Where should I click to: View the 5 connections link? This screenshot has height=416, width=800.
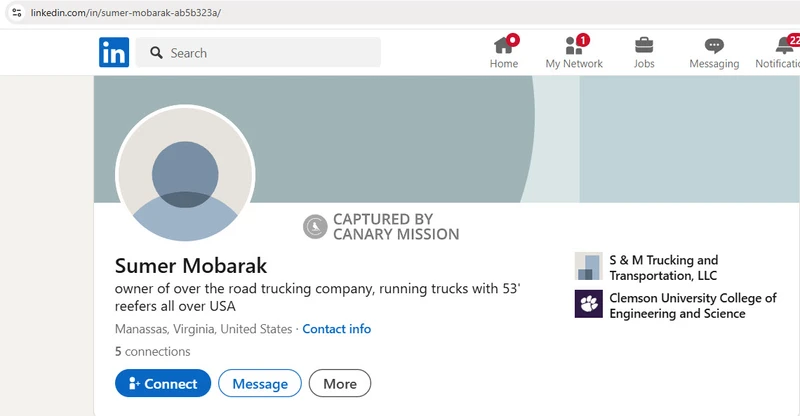(153, 352)
